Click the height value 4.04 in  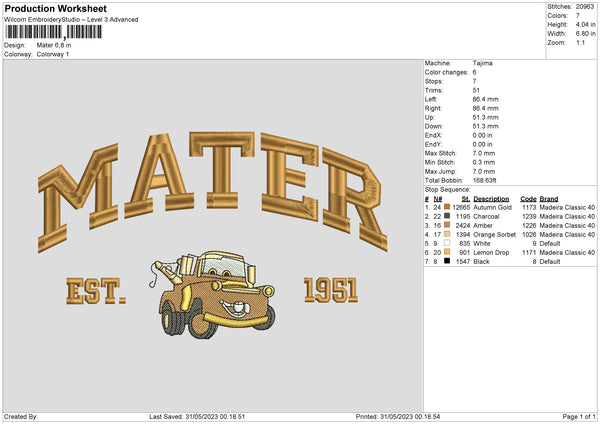(x=585, y=24)
